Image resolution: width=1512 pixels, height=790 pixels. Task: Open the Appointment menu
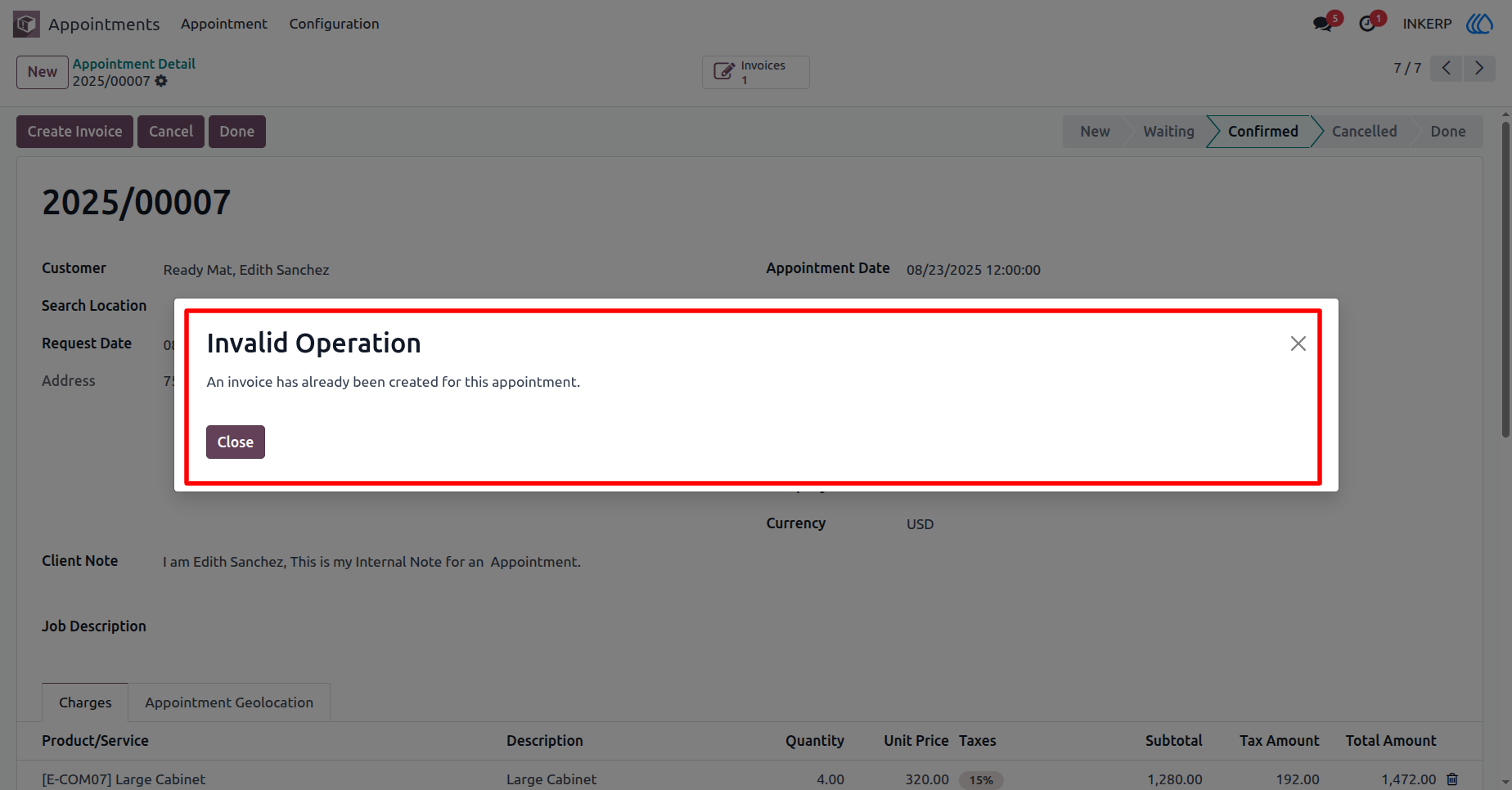[x=224, y=24]
